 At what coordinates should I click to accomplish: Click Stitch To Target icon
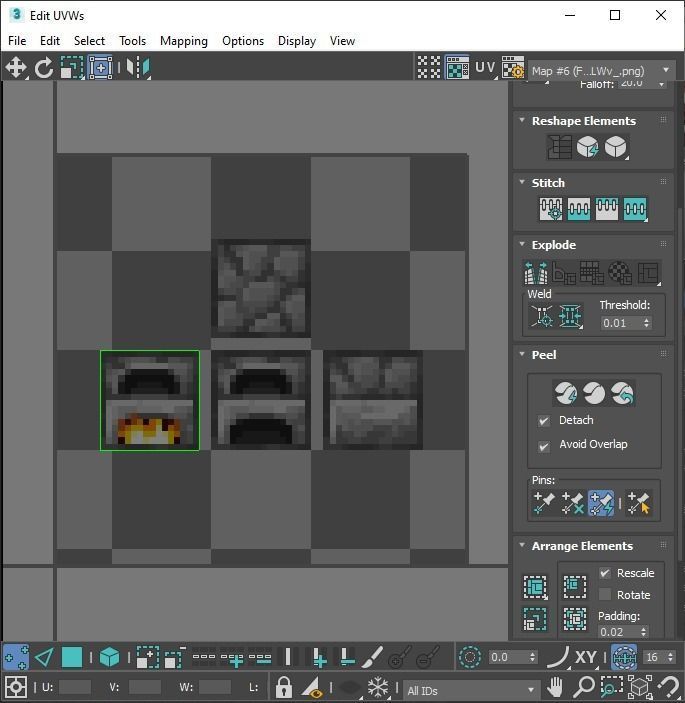(551, 209)
